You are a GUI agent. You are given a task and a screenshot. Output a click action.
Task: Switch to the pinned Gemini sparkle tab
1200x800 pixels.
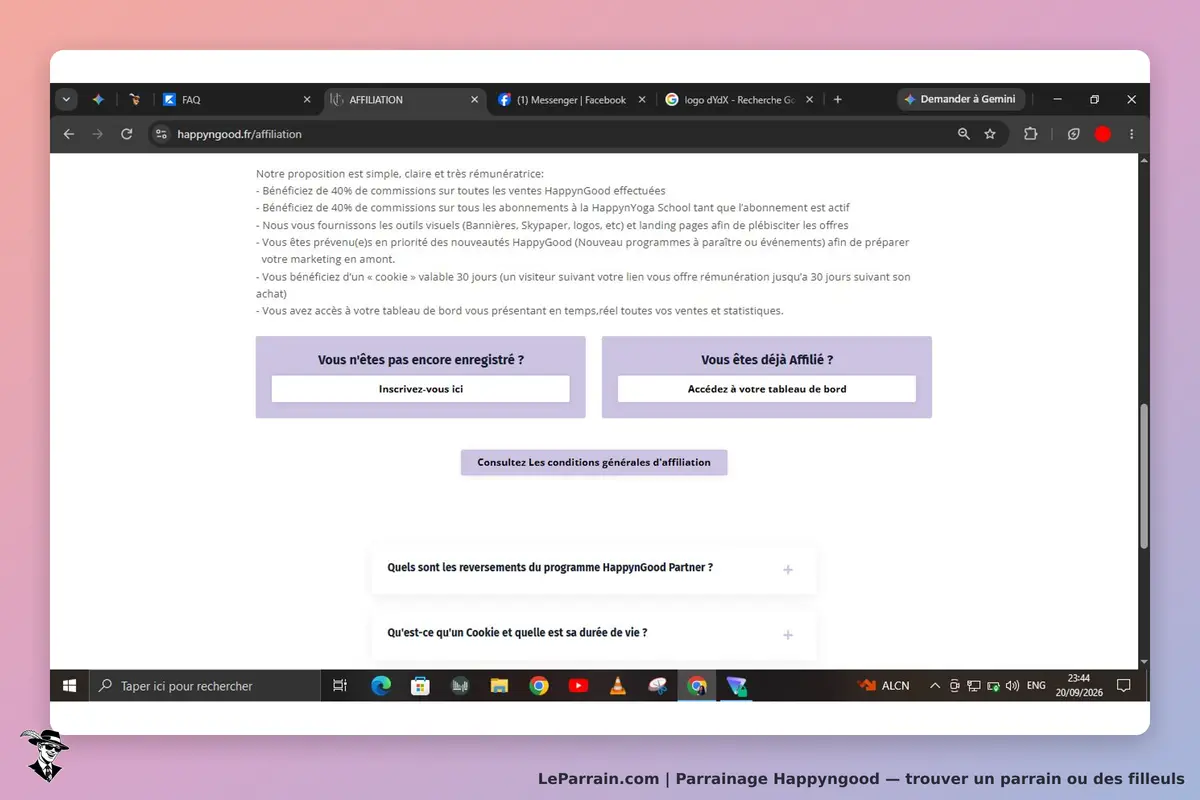tap(98, 100)
